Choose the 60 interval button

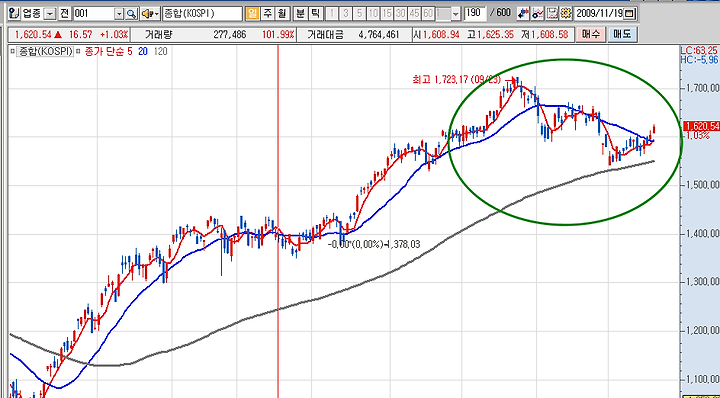point(428,14)
